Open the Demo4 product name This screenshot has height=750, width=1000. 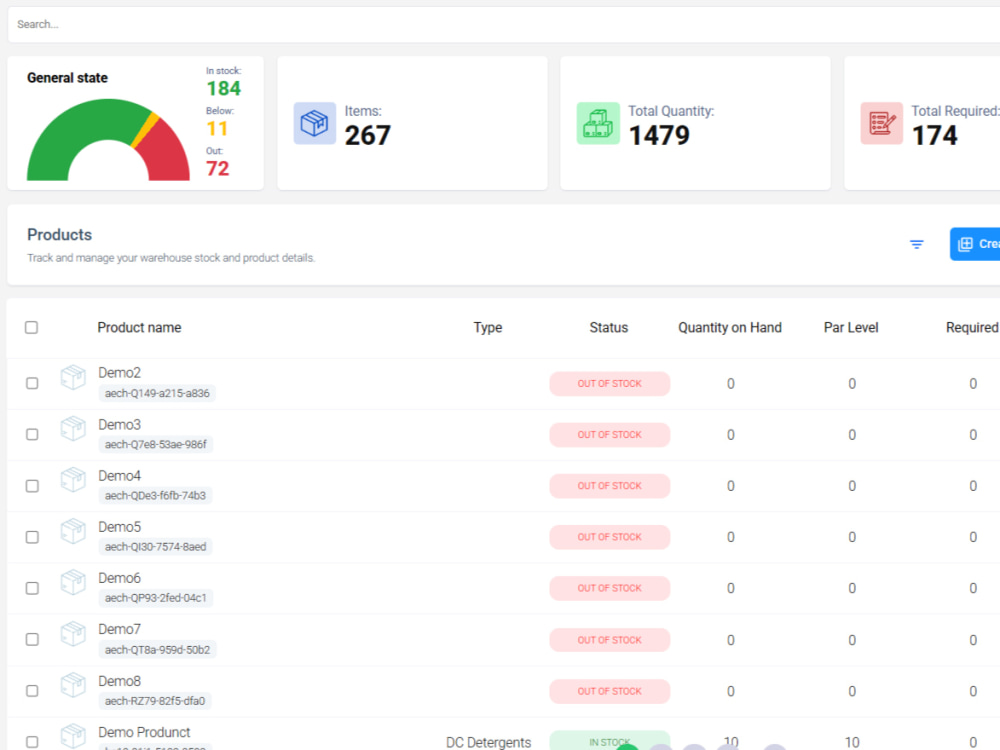pyautogui.click(x=119, y=476)
